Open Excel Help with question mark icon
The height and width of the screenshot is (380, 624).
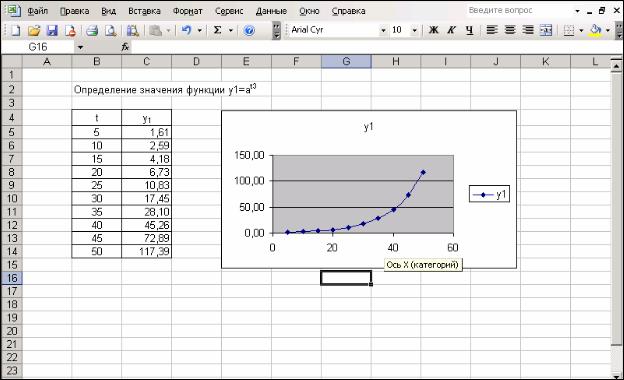point(249,30)
